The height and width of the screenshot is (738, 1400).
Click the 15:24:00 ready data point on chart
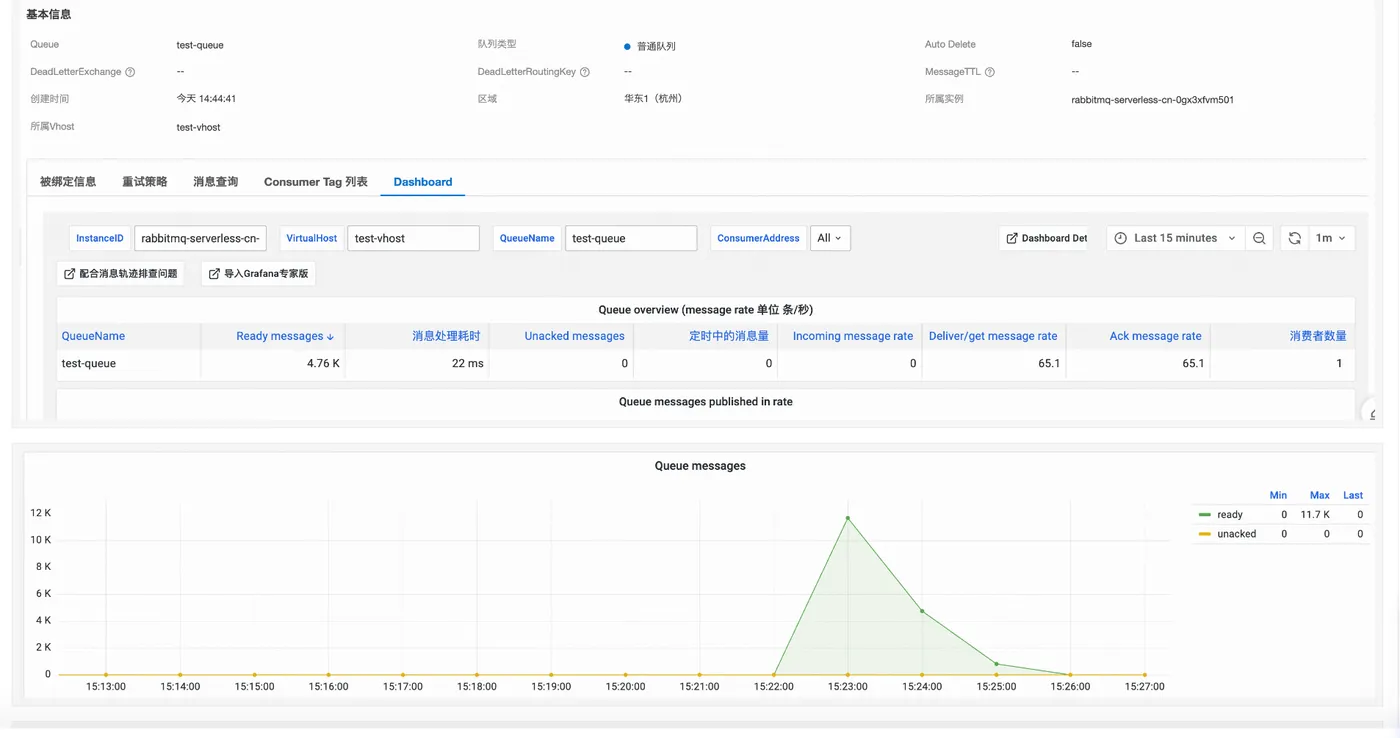pos(922,611)
